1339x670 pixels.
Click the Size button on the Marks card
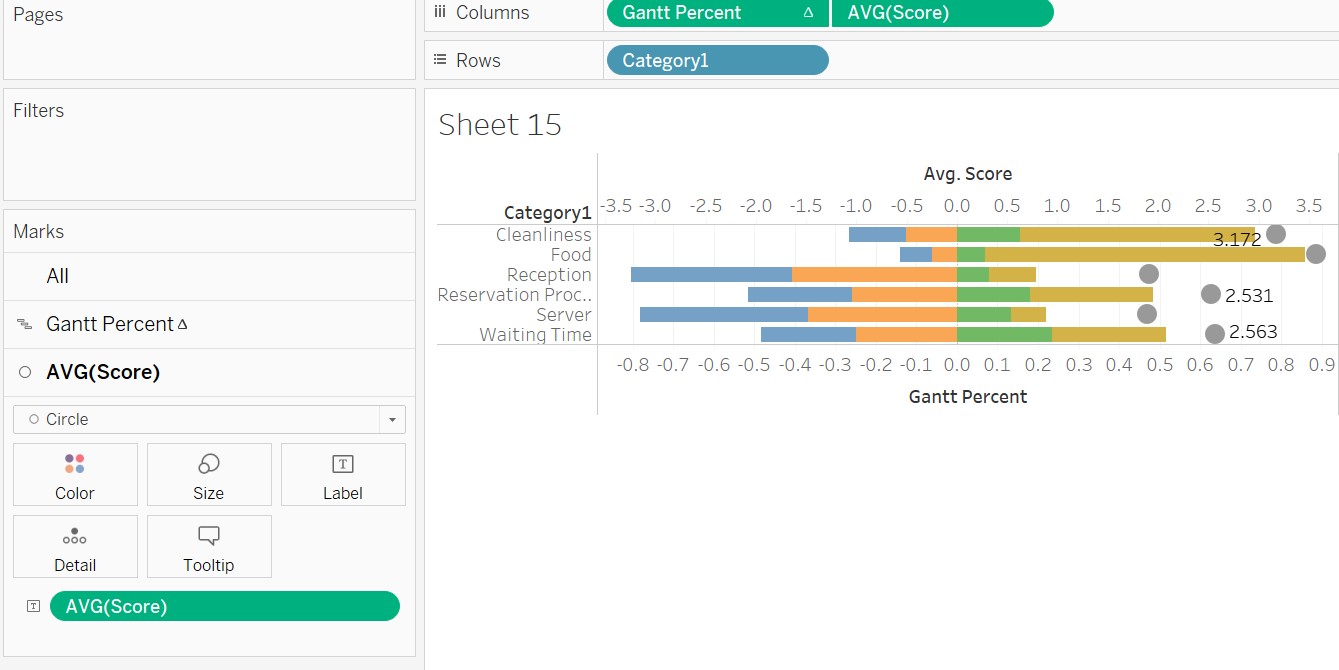tap(208, 474)
